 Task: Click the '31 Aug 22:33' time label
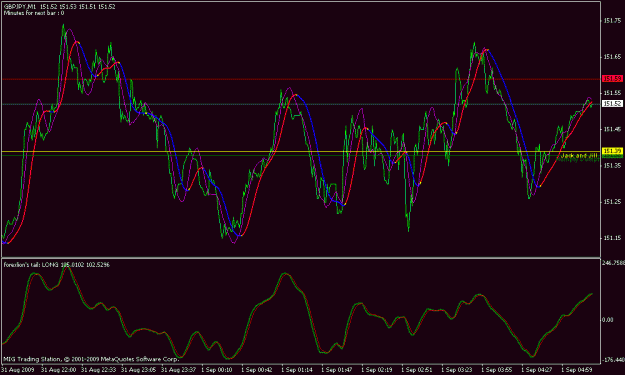click(x=98, y=370)
